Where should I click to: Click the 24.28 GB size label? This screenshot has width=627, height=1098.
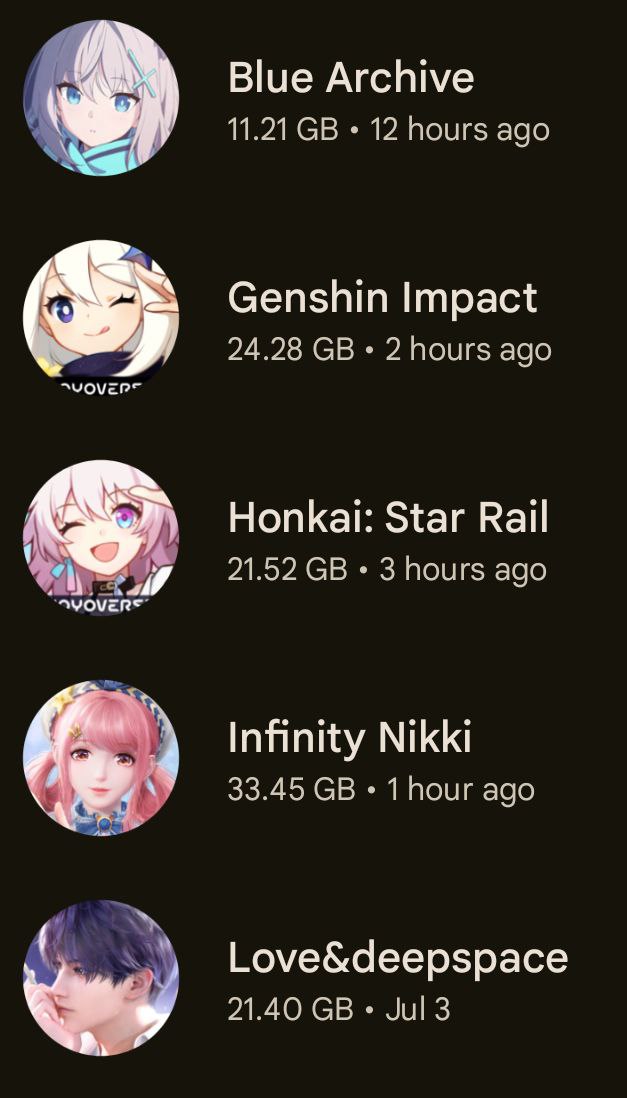pyautogui.click(x=291, y=349)
